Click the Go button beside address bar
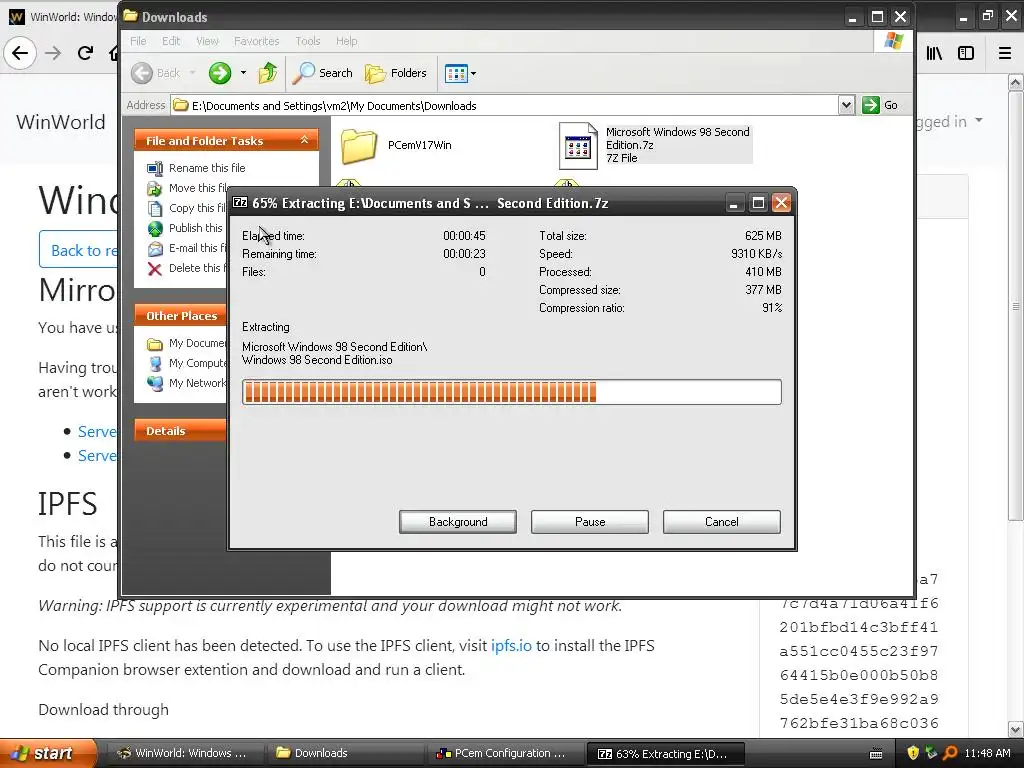The height and width of the screenshot is (768, 1024). (x=880, y=105)
